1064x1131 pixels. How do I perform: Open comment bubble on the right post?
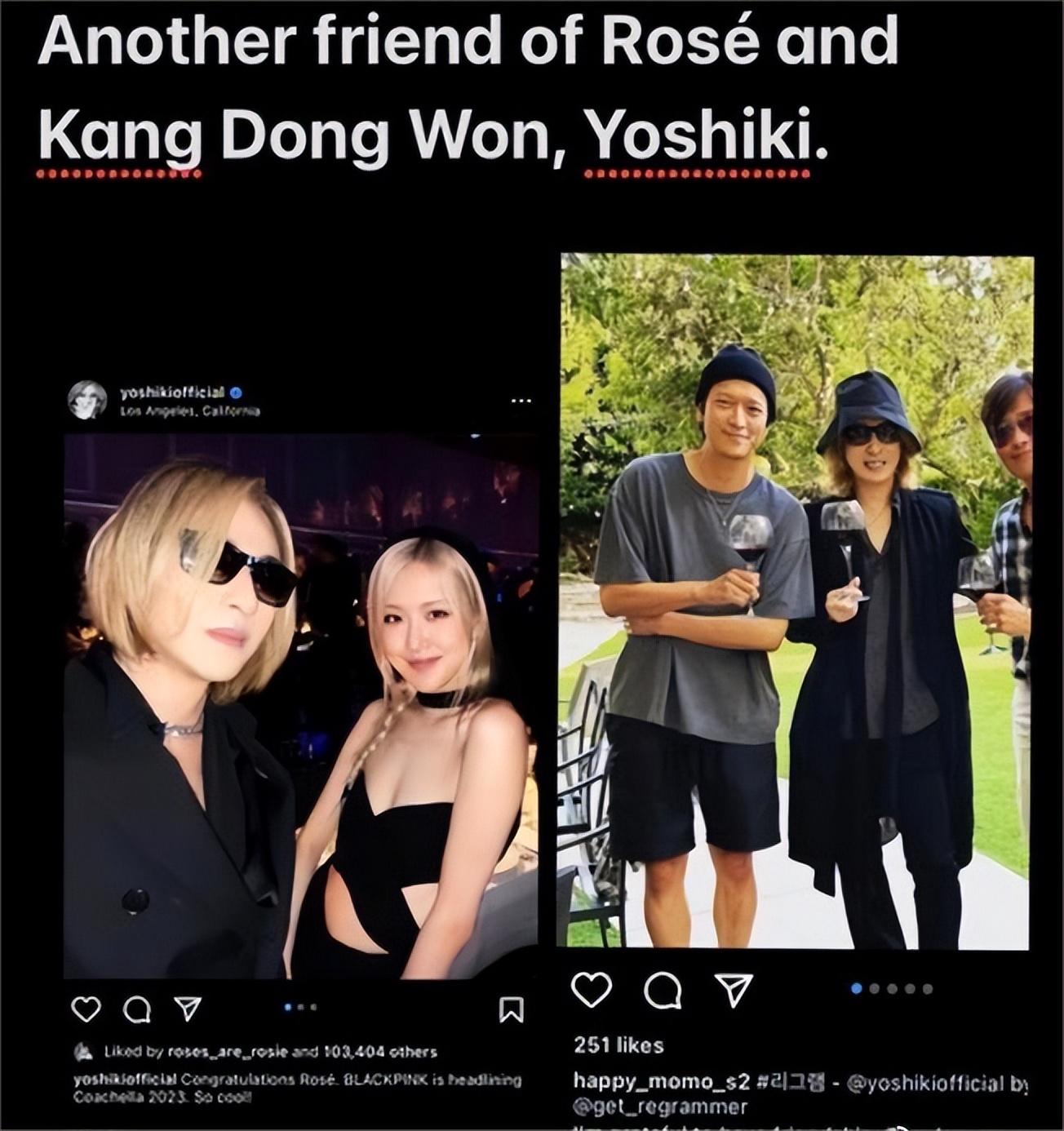[x=663, y=991]
